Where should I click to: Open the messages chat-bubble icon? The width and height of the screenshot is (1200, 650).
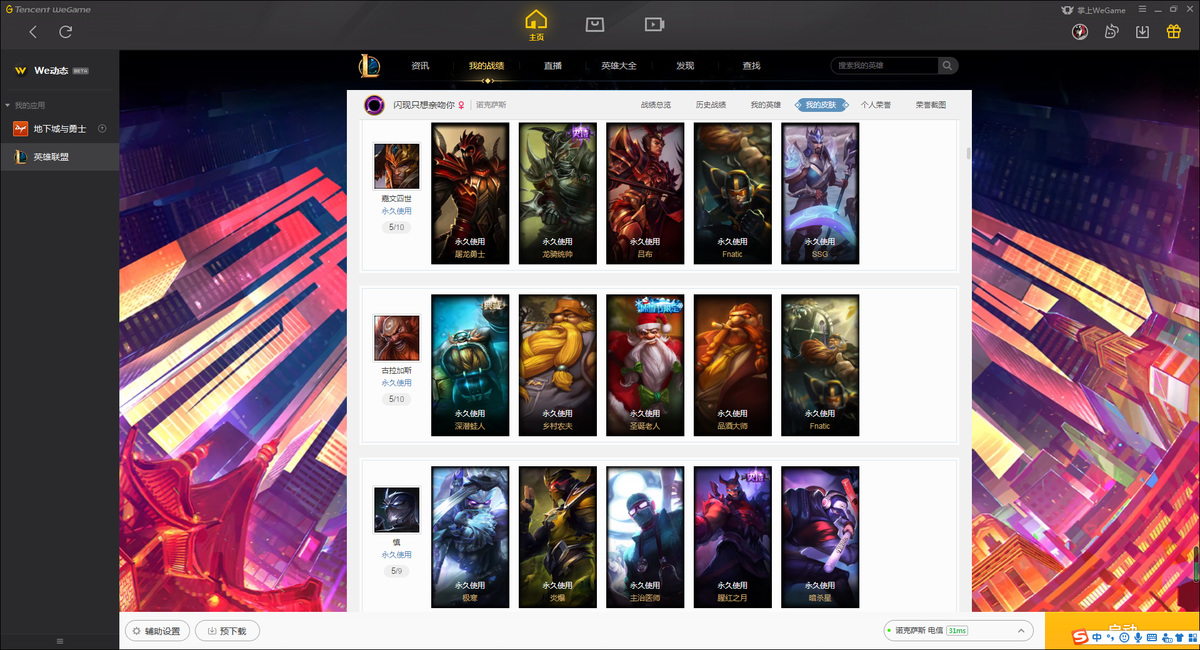[1111, 31]
